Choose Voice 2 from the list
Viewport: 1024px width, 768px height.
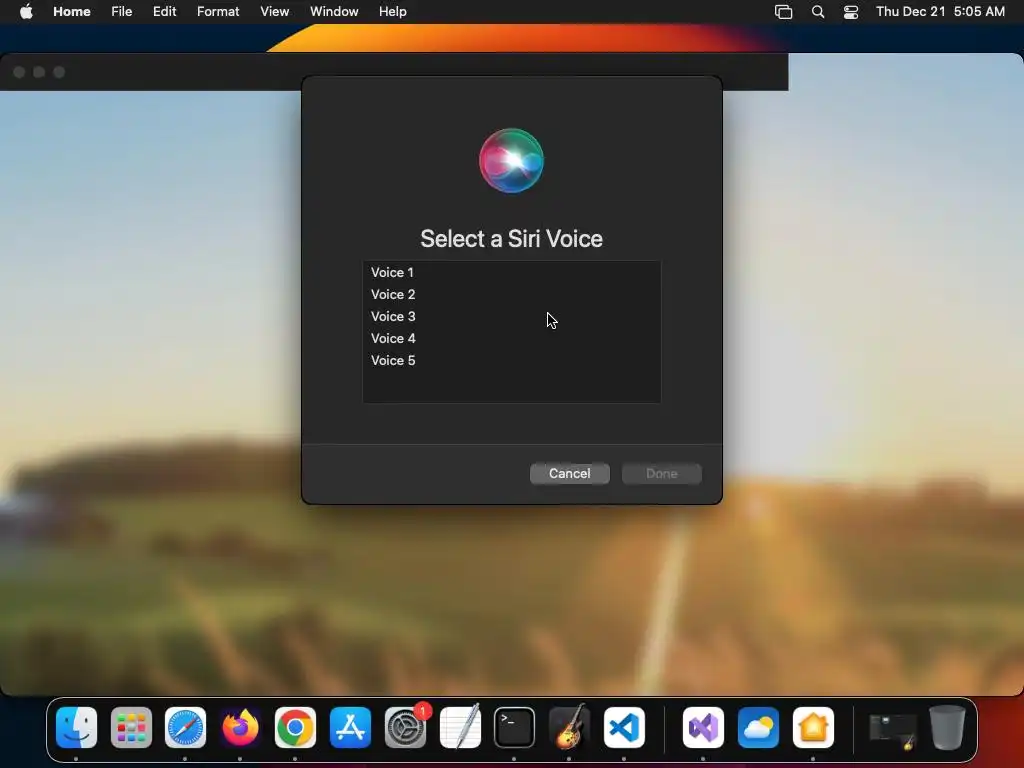[x=511, y=295]
